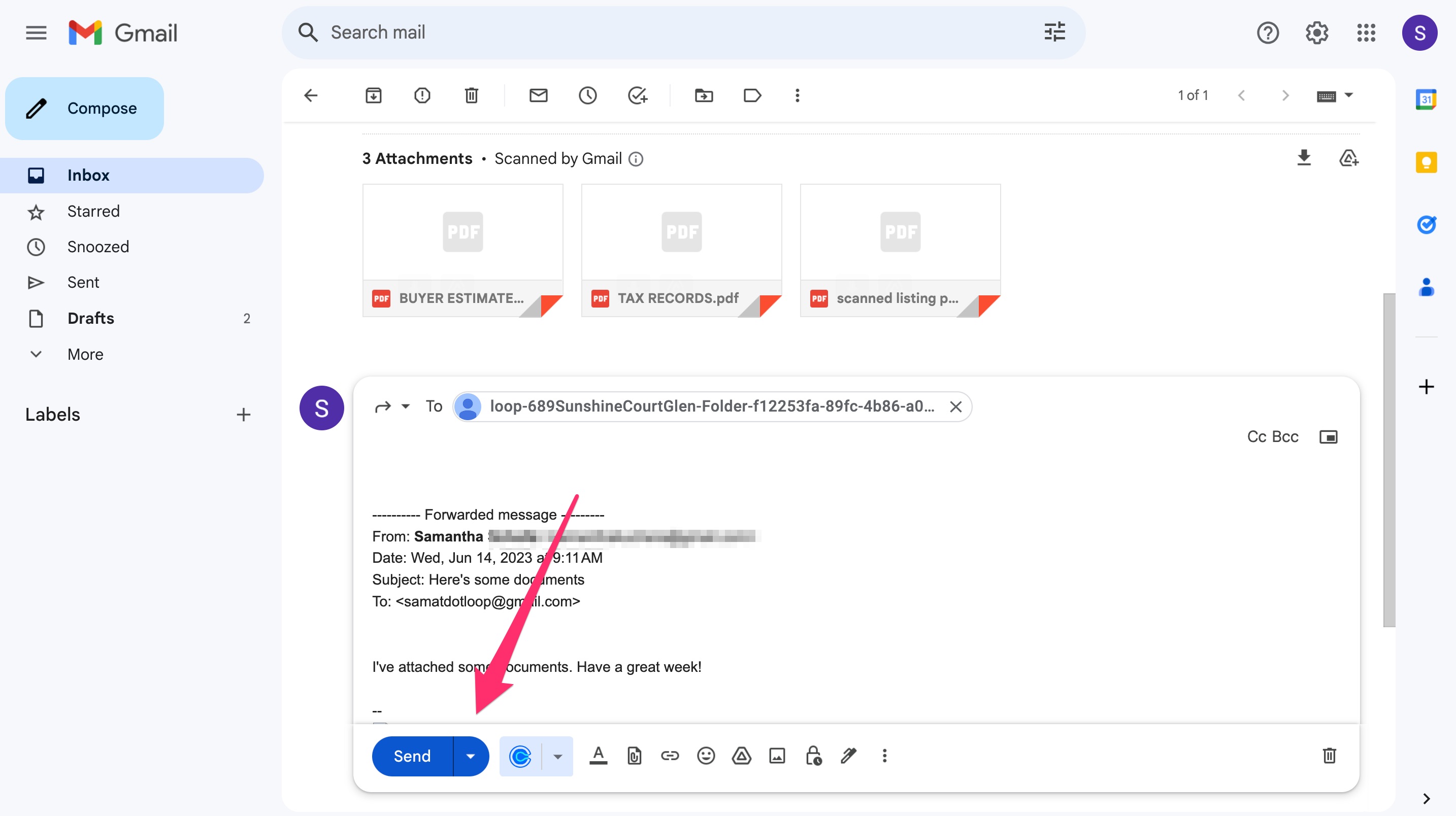Click the Send button
The width and height of the screenshot is (1456, 816).
coord(412,756)
